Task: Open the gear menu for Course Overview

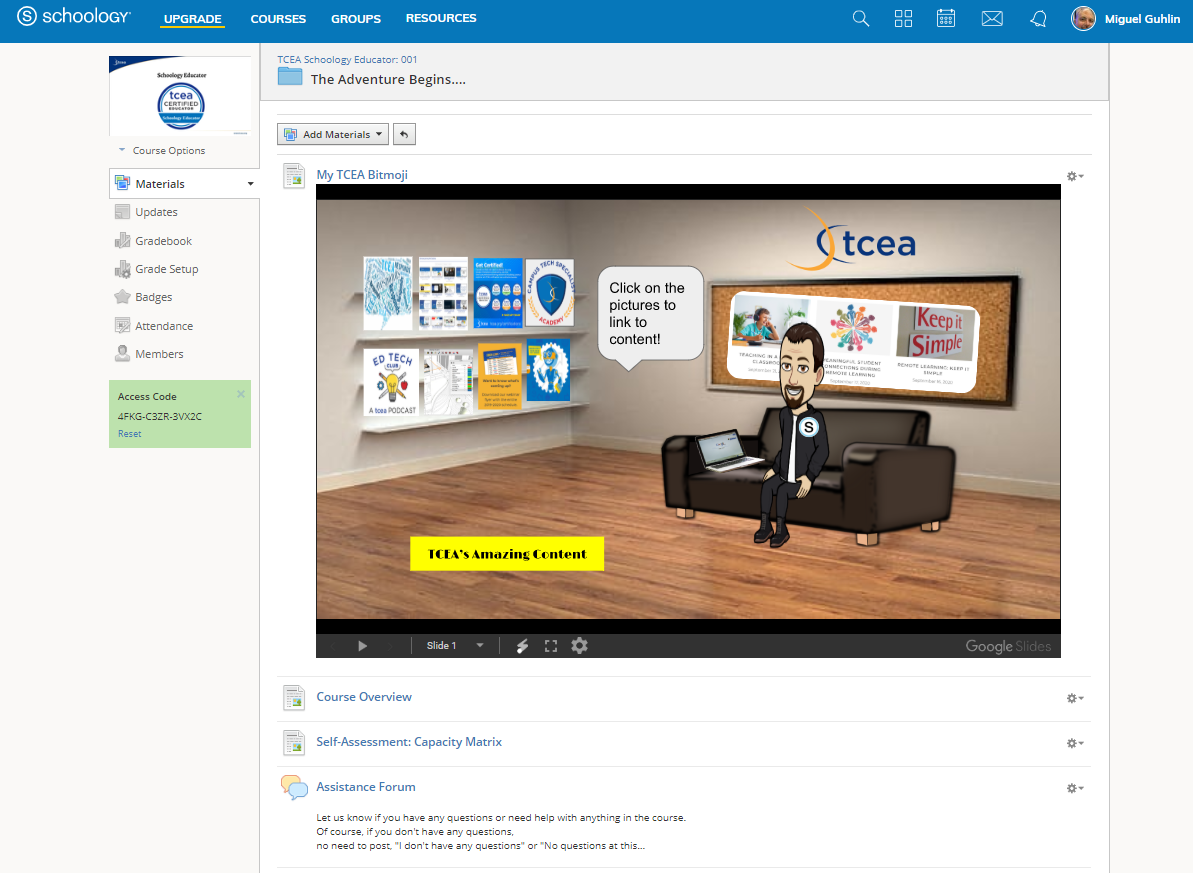Action: coord(1074,698)
